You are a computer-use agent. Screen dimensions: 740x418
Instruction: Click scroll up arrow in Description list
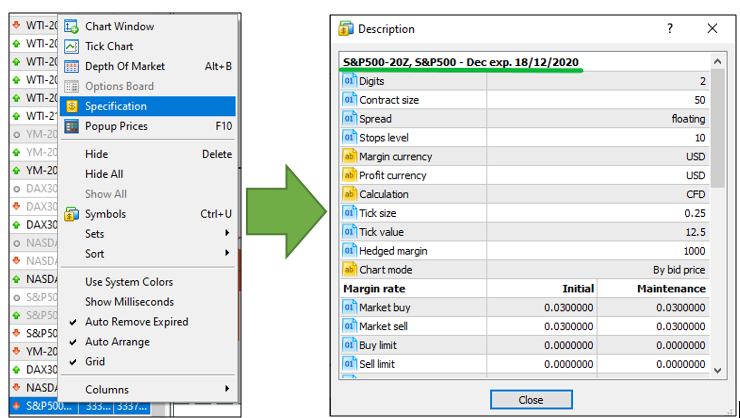[717, 61]
